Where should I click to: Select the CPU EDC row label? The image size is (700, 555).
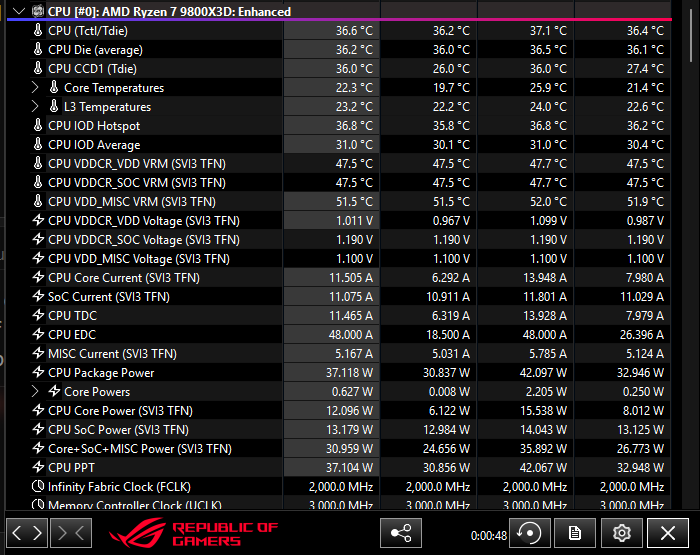[x=72, y=334]
